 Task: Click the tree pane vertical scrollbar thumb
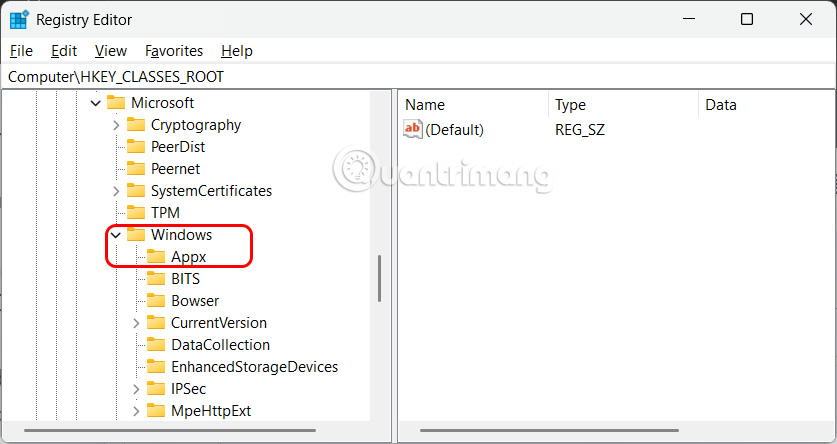point(380,279)
